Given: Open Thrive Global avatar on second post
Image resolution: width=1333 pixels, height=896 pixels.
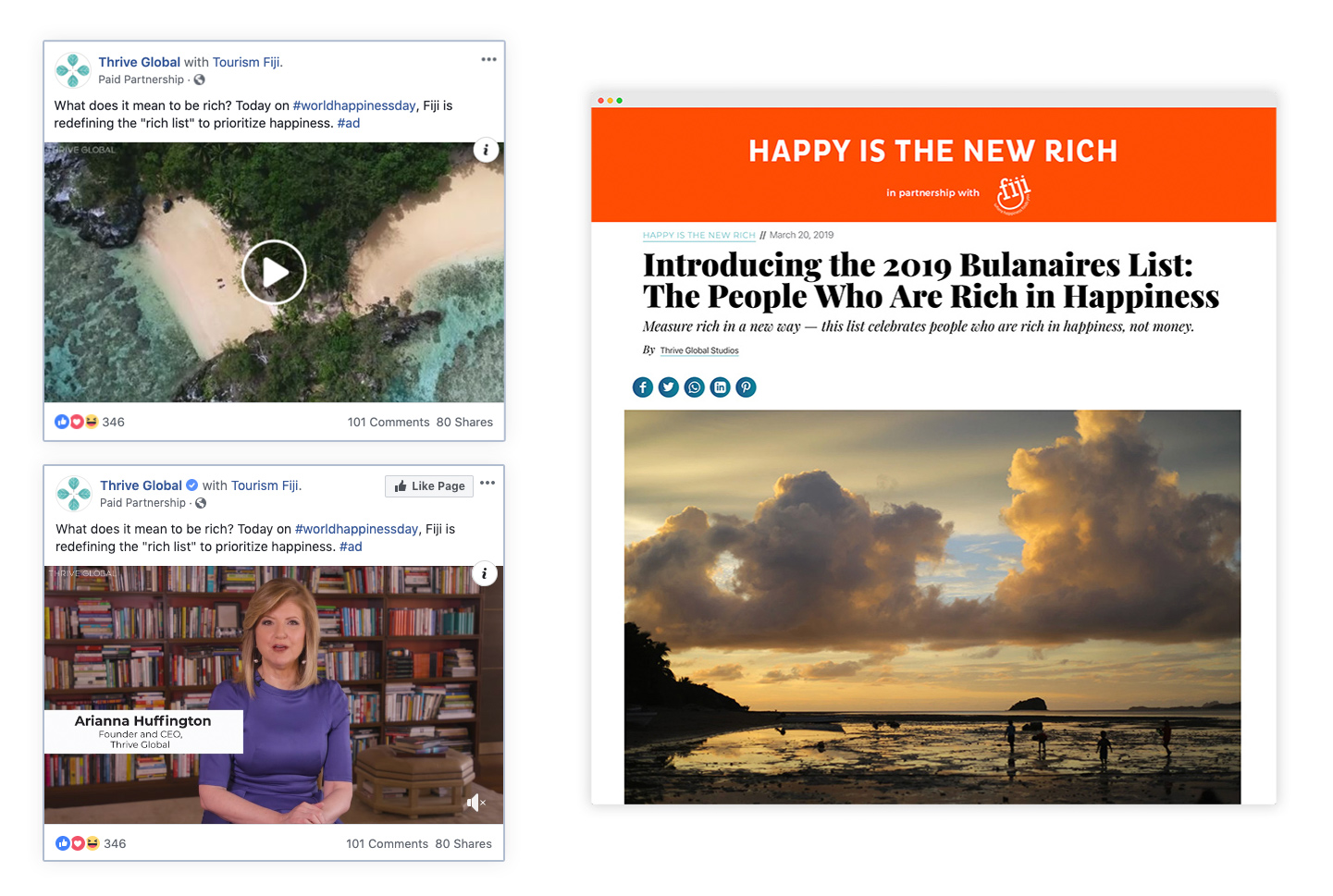Looking at the screenshot, I should pos(74,494).
